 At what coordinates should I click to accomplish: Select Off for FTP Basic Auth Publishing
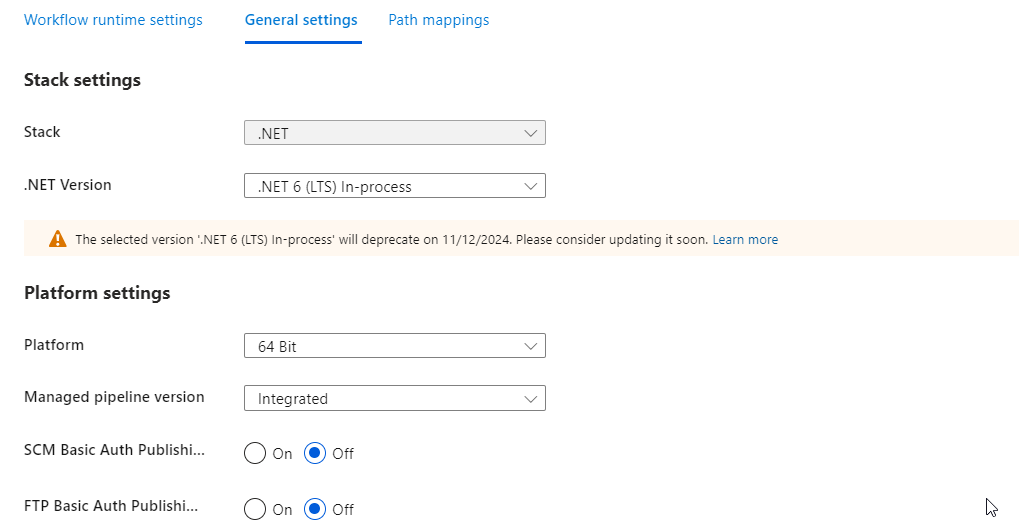(x=315, y=509)
